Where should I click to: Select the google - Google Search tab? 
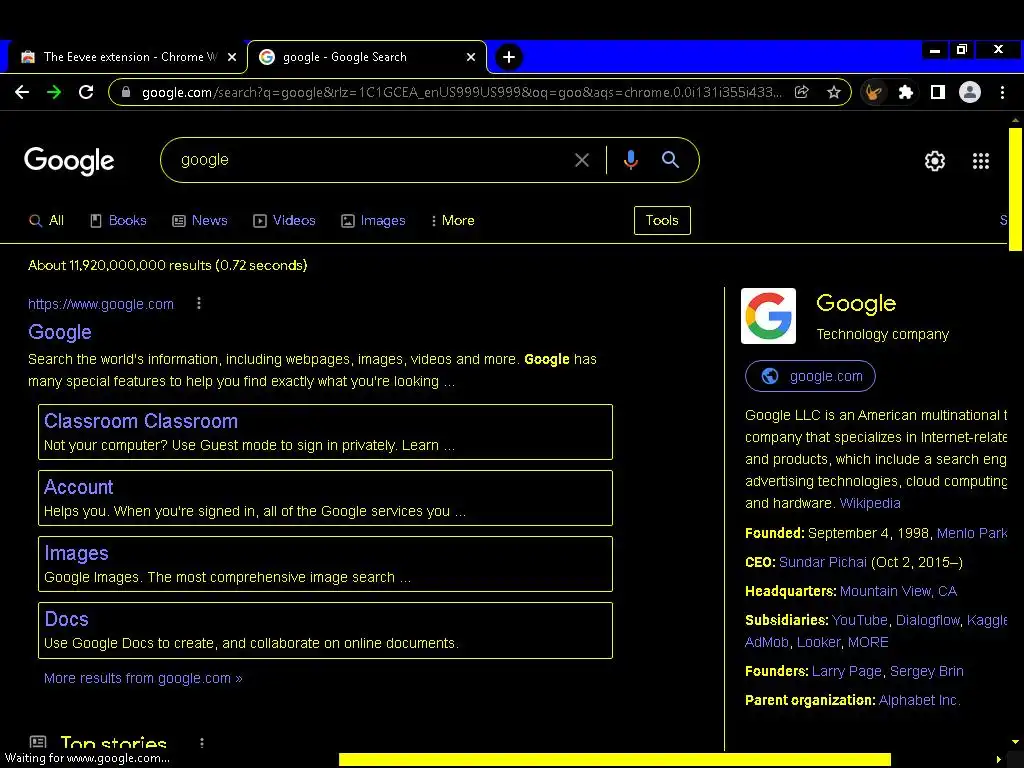pyautogui.click(x=367, y=57)
